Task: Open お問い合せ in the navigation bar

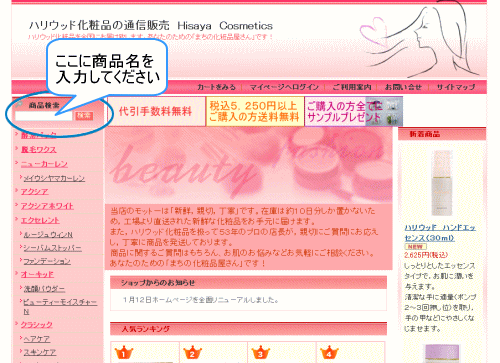Action: click(403, 87)
